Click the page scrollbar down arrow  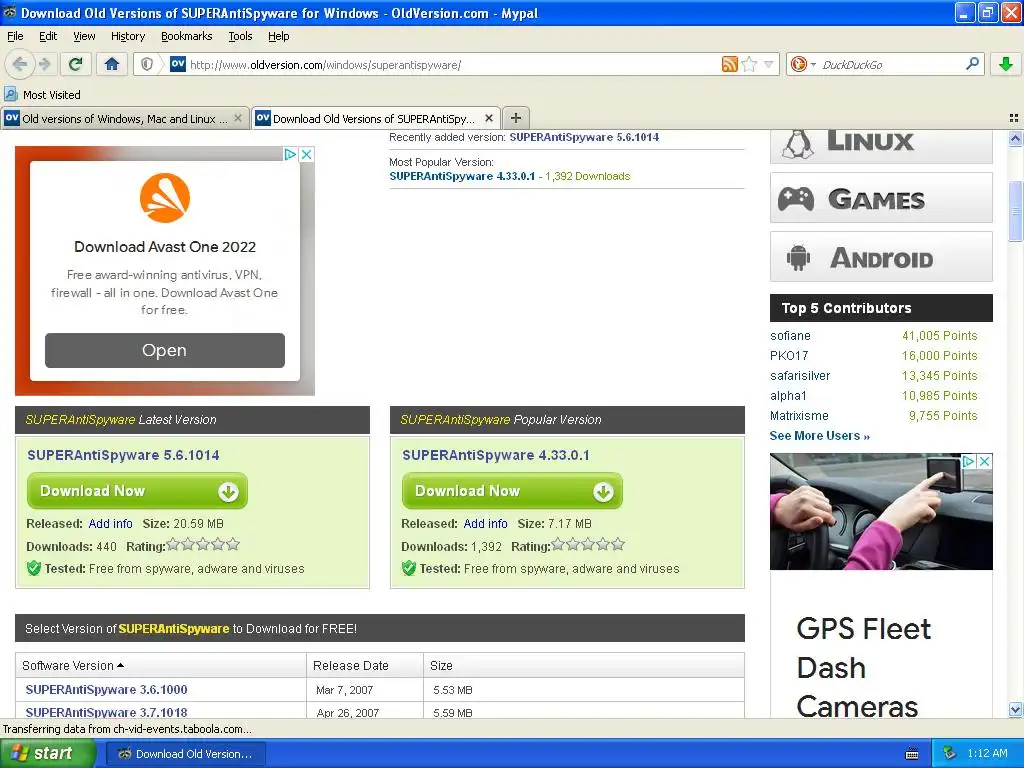[1015, 709]
